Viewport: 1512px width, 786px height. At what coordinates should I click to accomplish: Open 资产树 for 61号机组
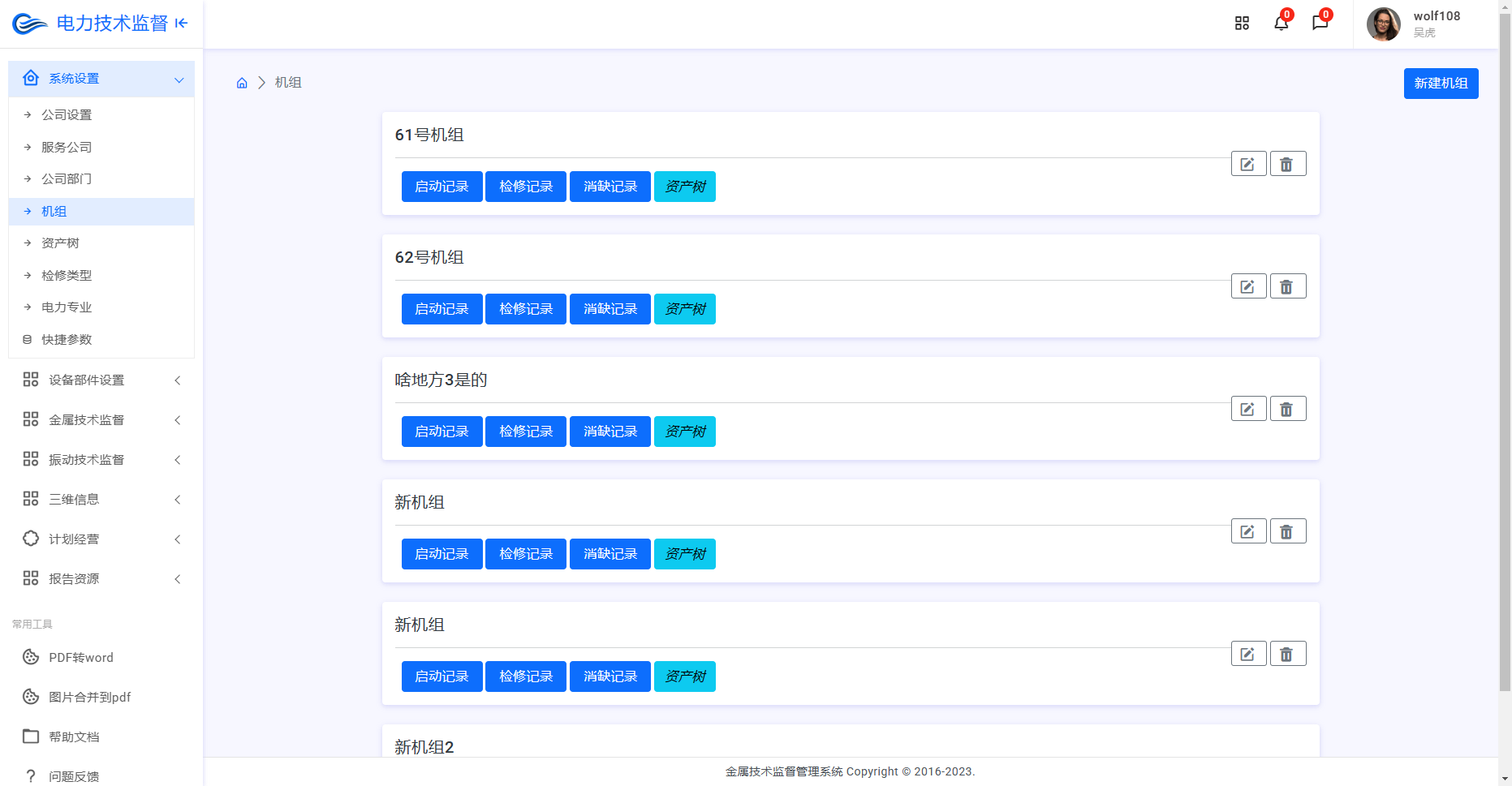point(685,187)
